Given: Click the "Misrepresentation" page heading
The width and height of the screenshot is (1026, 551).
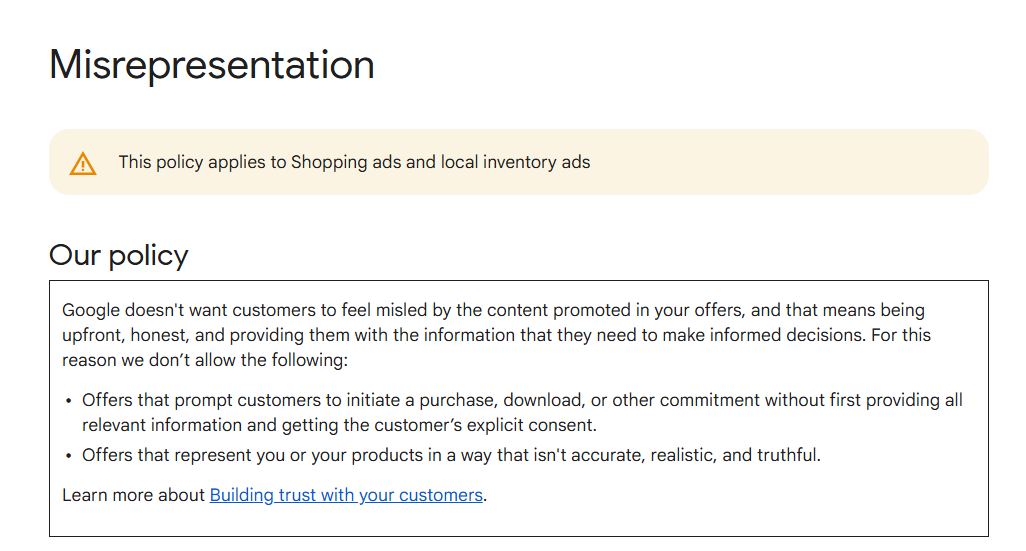Looking at the screenshot, I should coord(212,65).
